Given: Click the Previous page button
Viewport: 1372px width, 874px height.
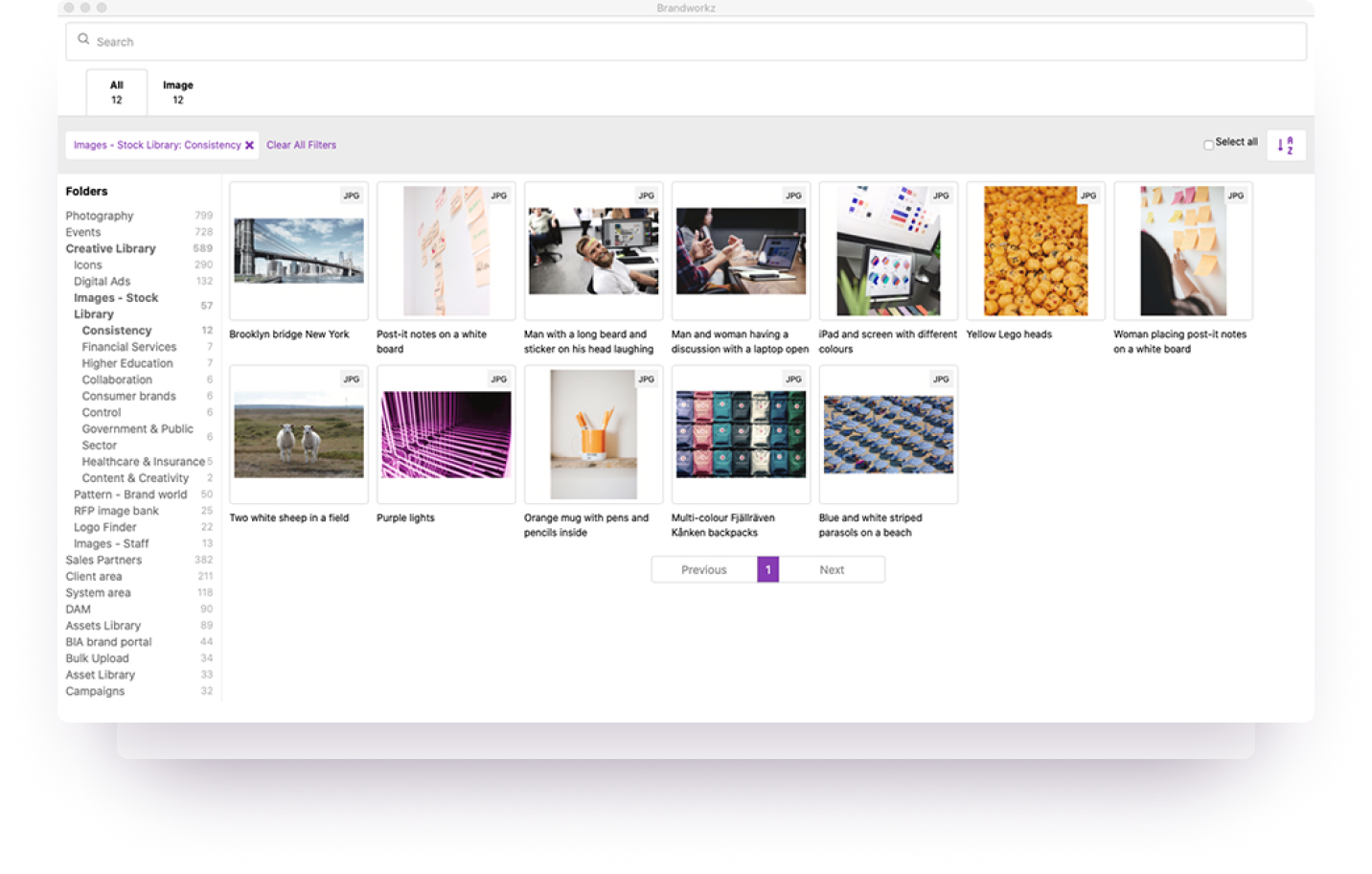Looking at the screenshot, I should (x=704, y=569).
